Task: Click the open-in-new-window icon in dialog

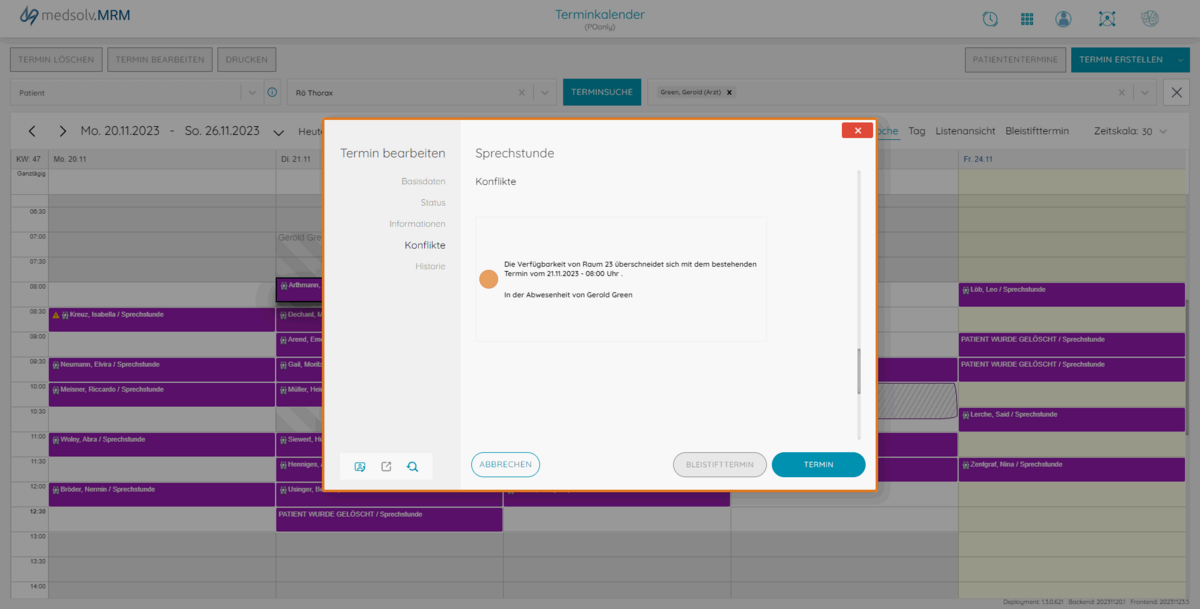Action: pyautogui.click(x=386, y=466)
